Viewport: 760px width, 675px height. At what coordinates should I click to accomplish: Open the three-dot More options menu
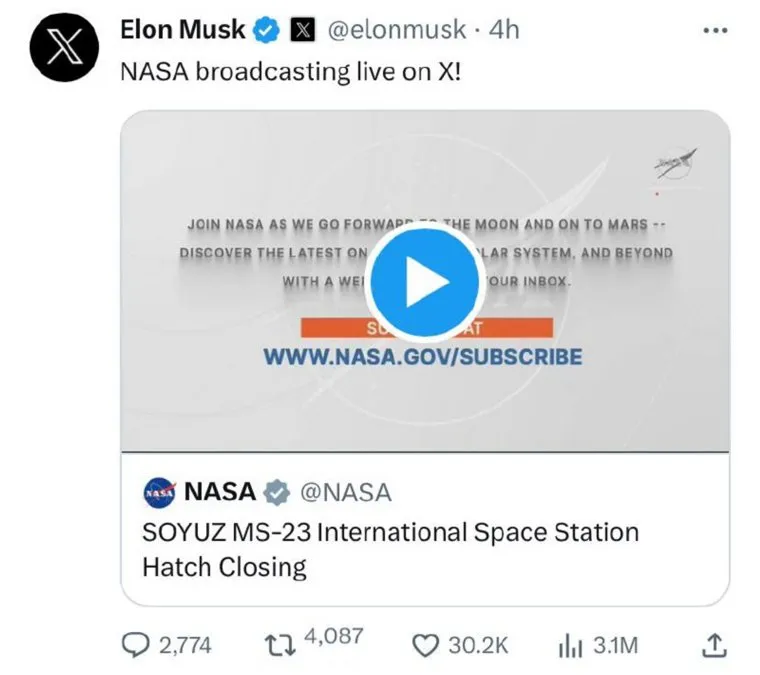[716, 31]
